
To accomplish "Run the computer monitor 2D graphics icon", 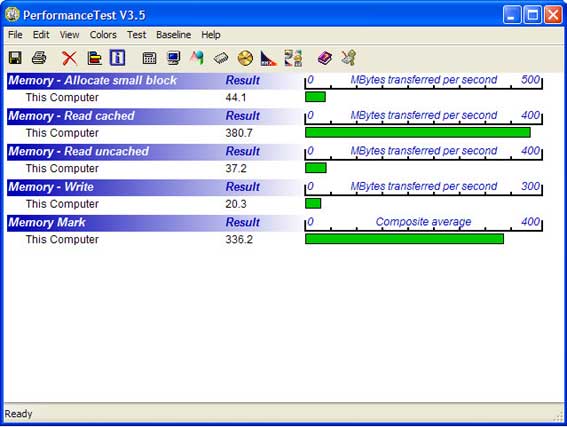I will (x=174, y=58).
